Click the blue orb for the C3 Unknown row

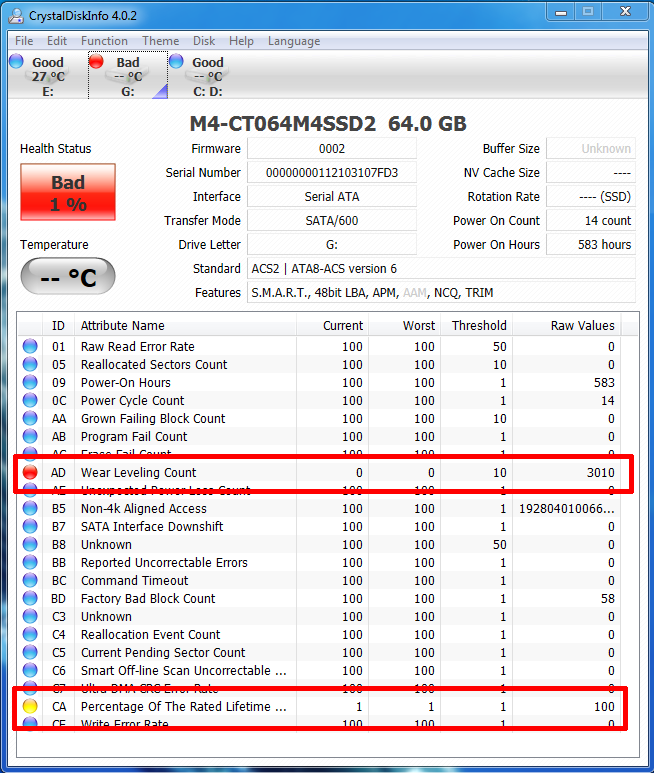click(30, 616)
